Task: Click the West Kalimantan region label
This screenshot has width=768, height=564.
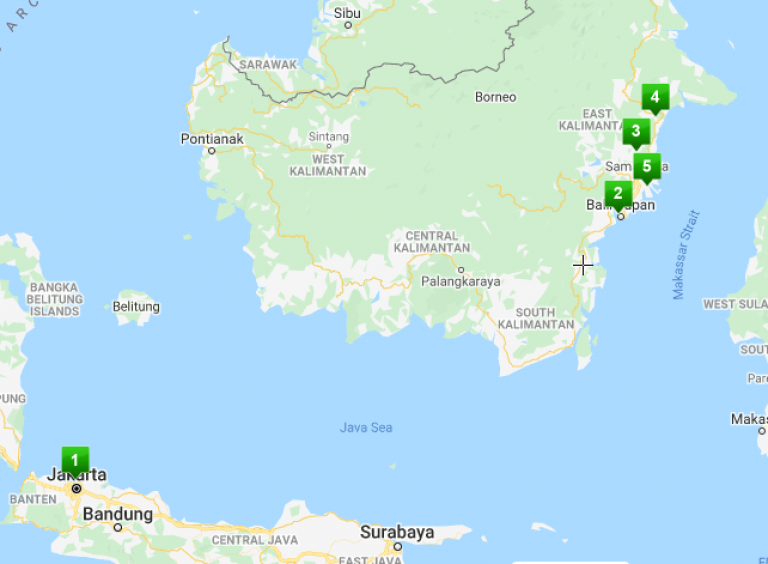Action: (327, 165)
